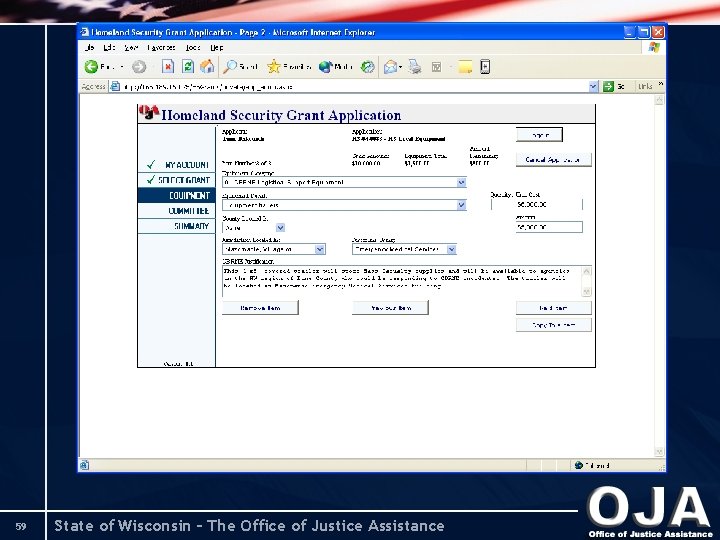
Task: Select the SUMMARY navigation tab
Action: tap(177, 226)
